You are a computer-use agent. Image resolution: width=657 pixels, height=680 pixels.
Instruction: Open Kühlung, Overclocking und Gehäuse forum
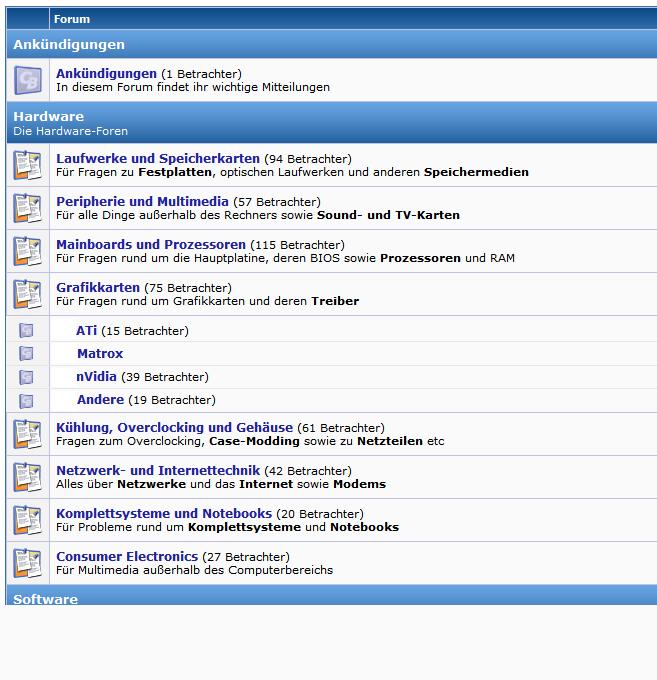(174, 428)
